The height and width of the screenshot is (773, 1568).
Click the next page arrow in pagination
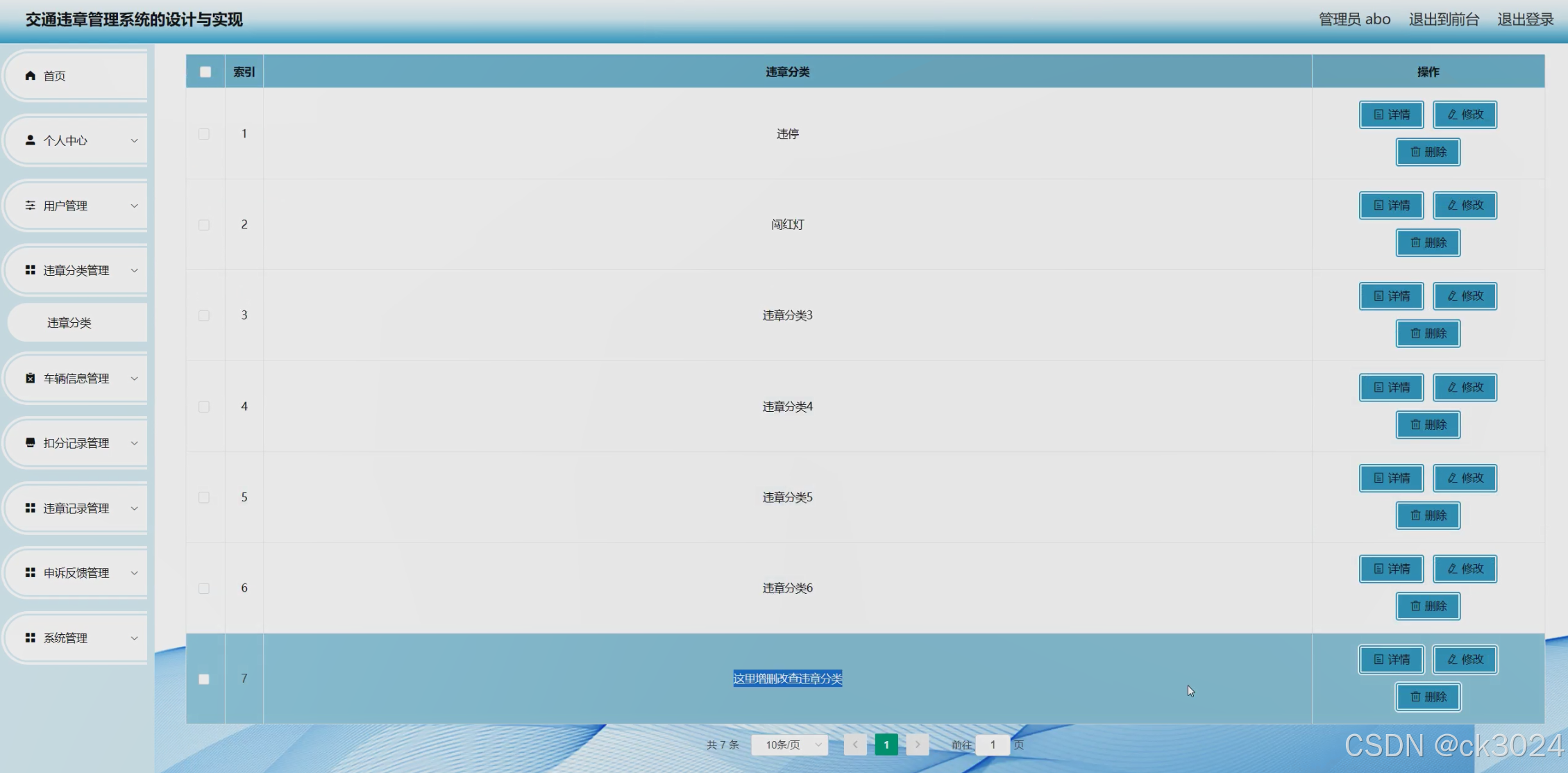[917, 745]
